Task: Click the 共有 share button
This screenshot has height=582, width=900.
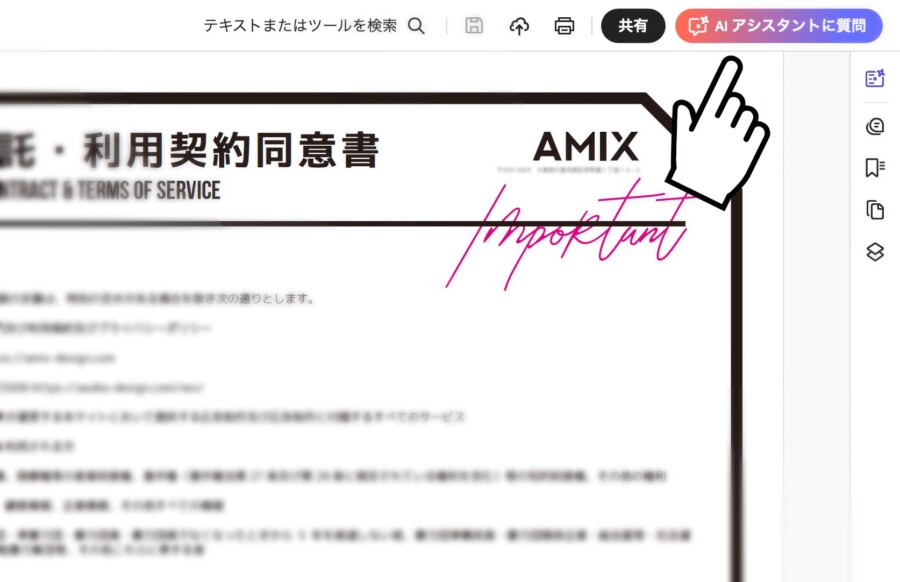Action: [633, 26]
